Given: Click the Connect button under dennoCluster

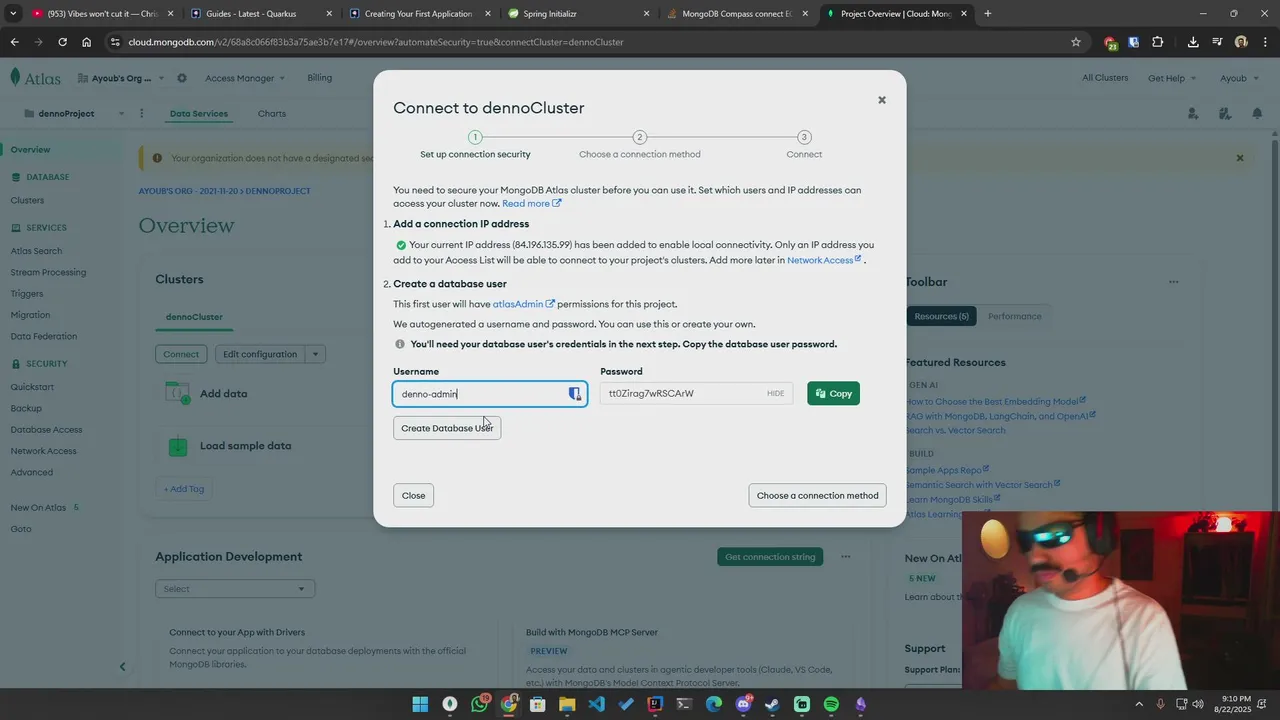Looking at the screenshot, I should pos(181,354).
